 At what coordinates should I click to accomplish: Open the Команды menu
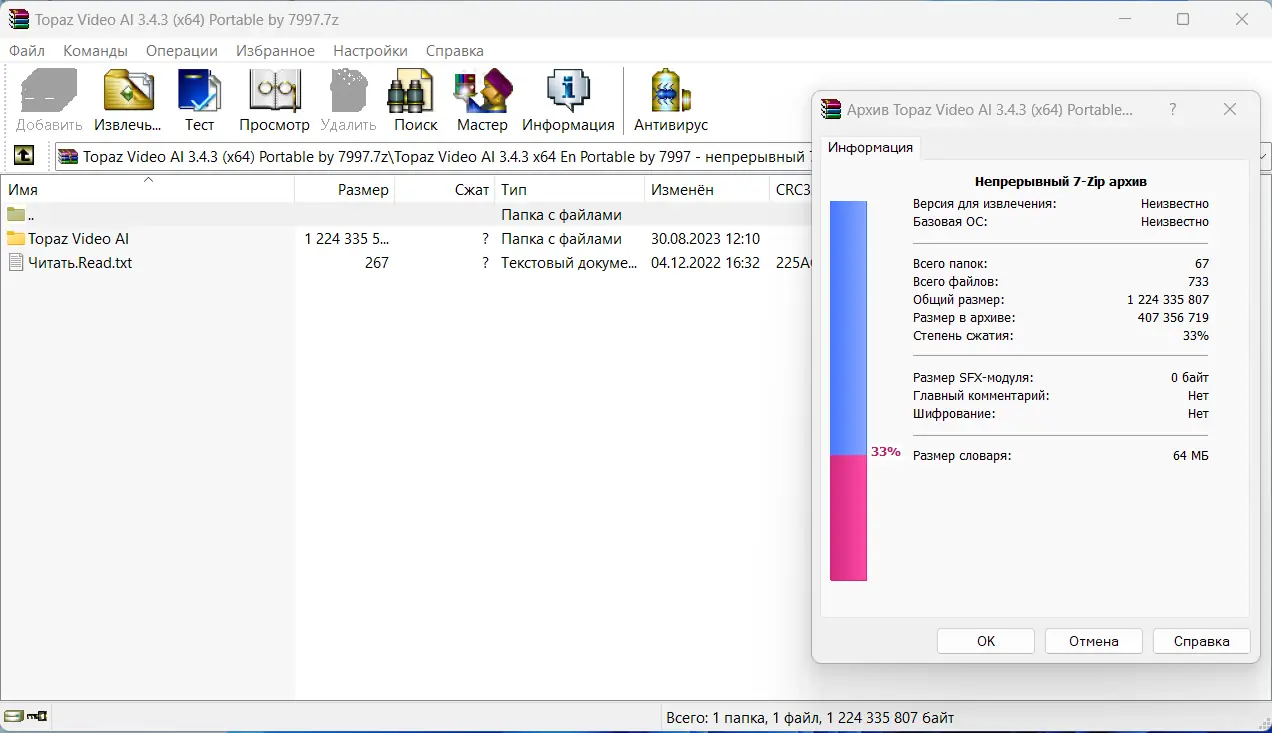[95, 50]
